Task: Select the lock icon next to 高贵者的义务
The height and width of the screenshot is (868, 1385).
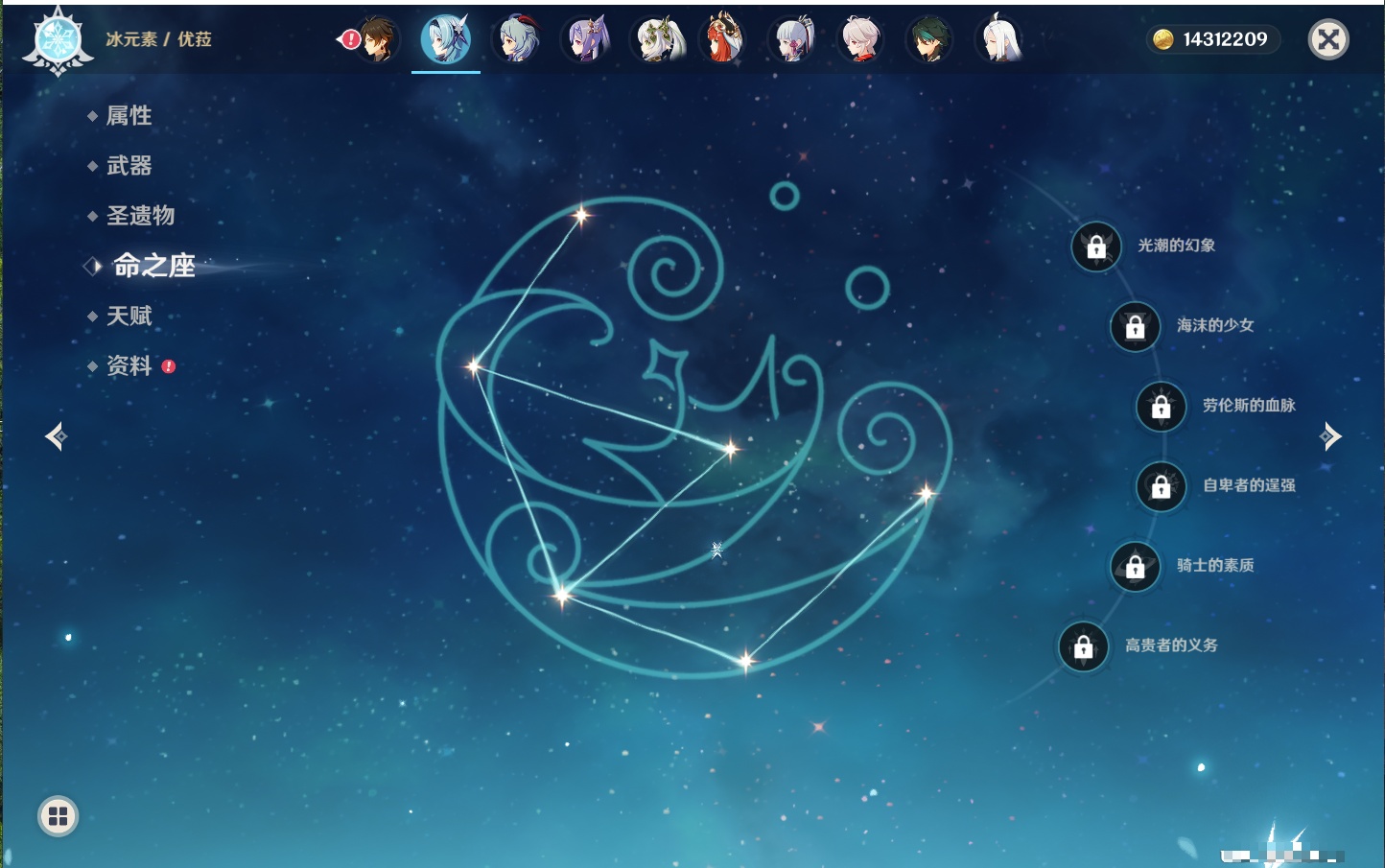Action: pyautogui.click(x=1083, y=646)
